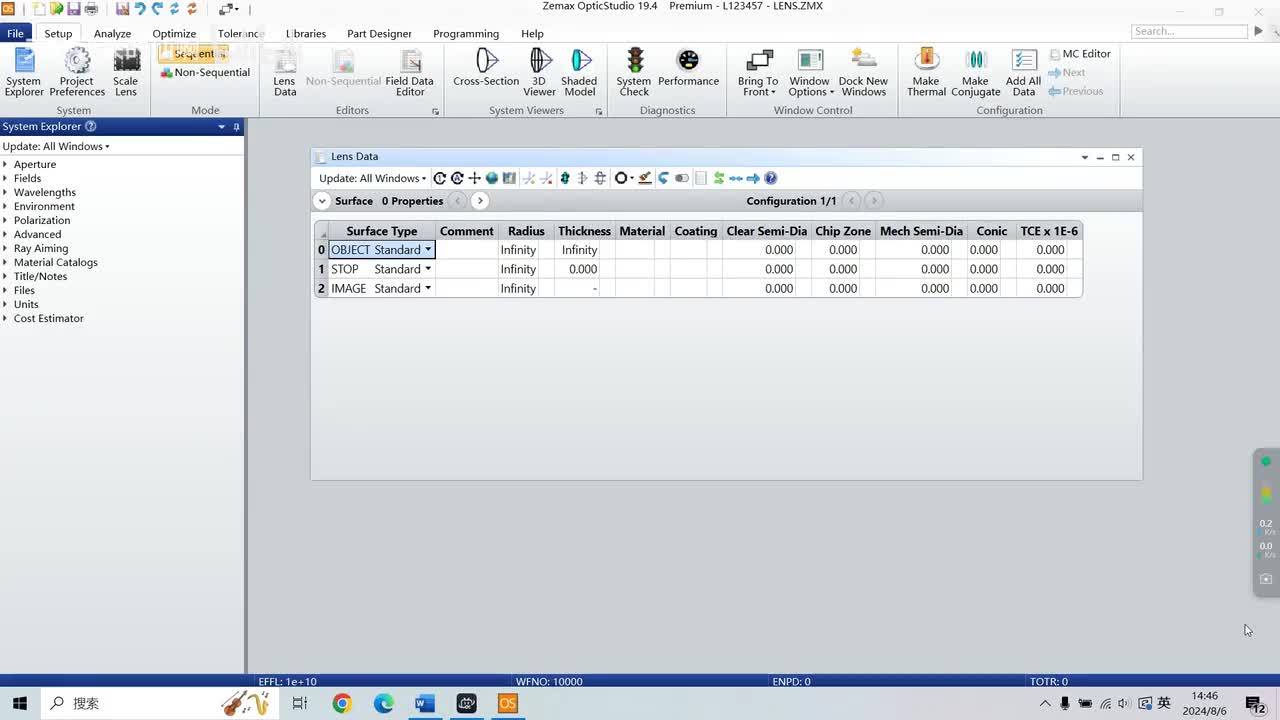Switch mode to Non-Sequential
This screenshot has width=1280, height=720.
pyautogui.click(x=206, y=73)
